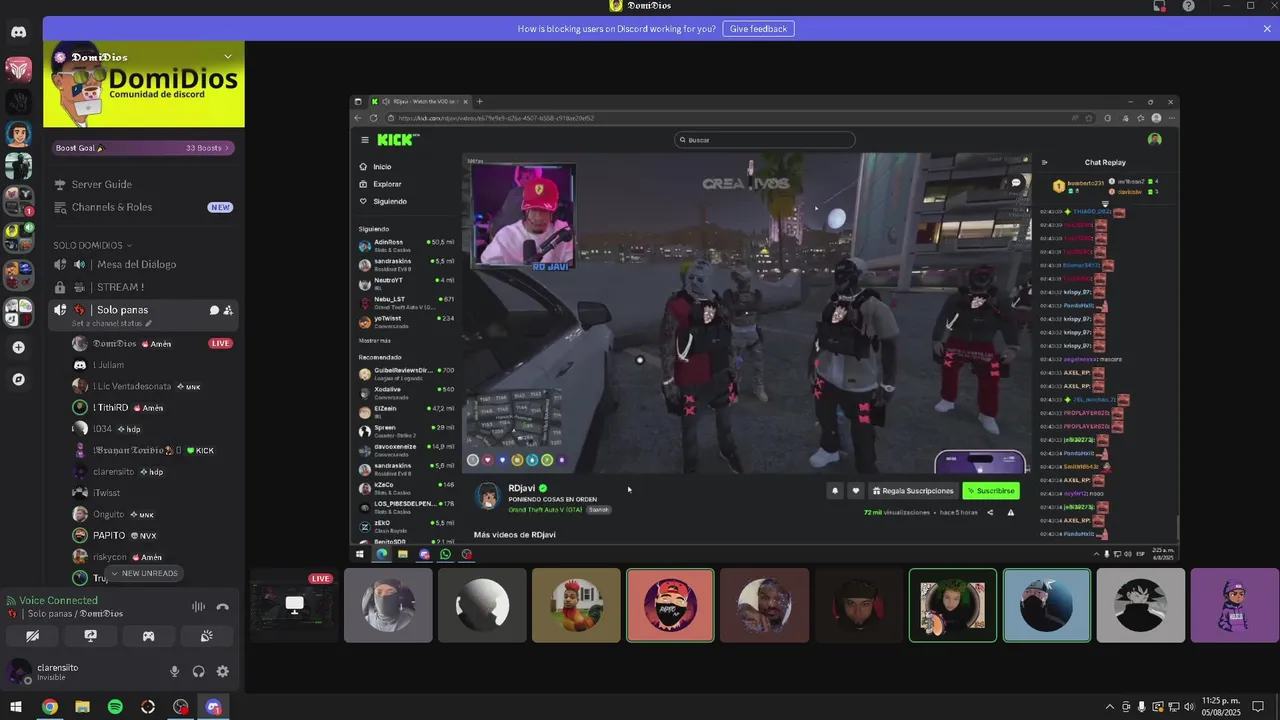Click Suscribirse button in Kick stream
Image resolution: width=1280 pixels, height=720 pixels.
[990, 491]
